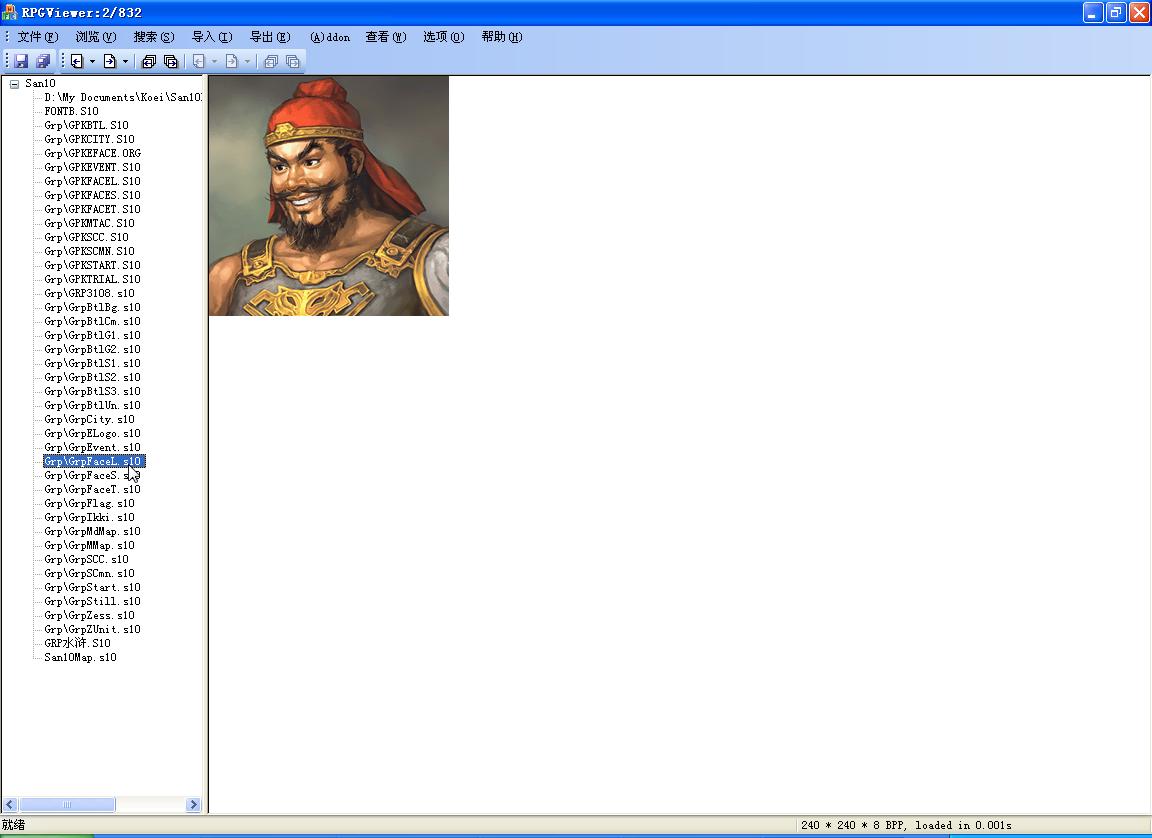Click the tree panel horizontal scrollbar thumb
Screen dimensions: 1152x838
tap(67, 805)
